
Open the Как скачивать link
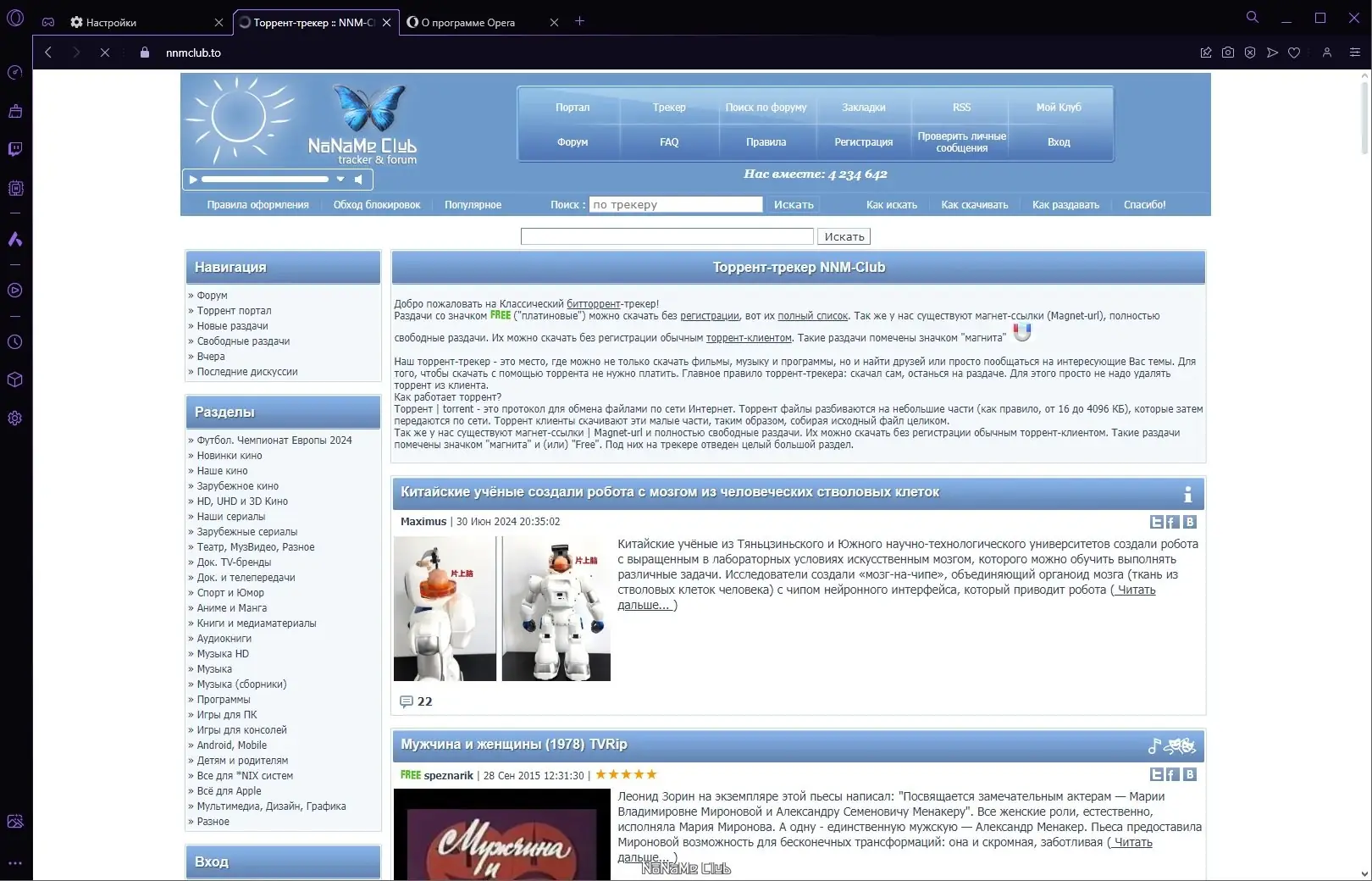click(975, 205)
